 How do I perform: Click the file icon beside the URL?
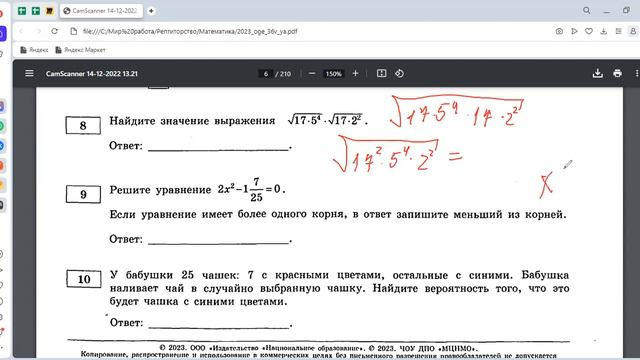tap(73, 31)
